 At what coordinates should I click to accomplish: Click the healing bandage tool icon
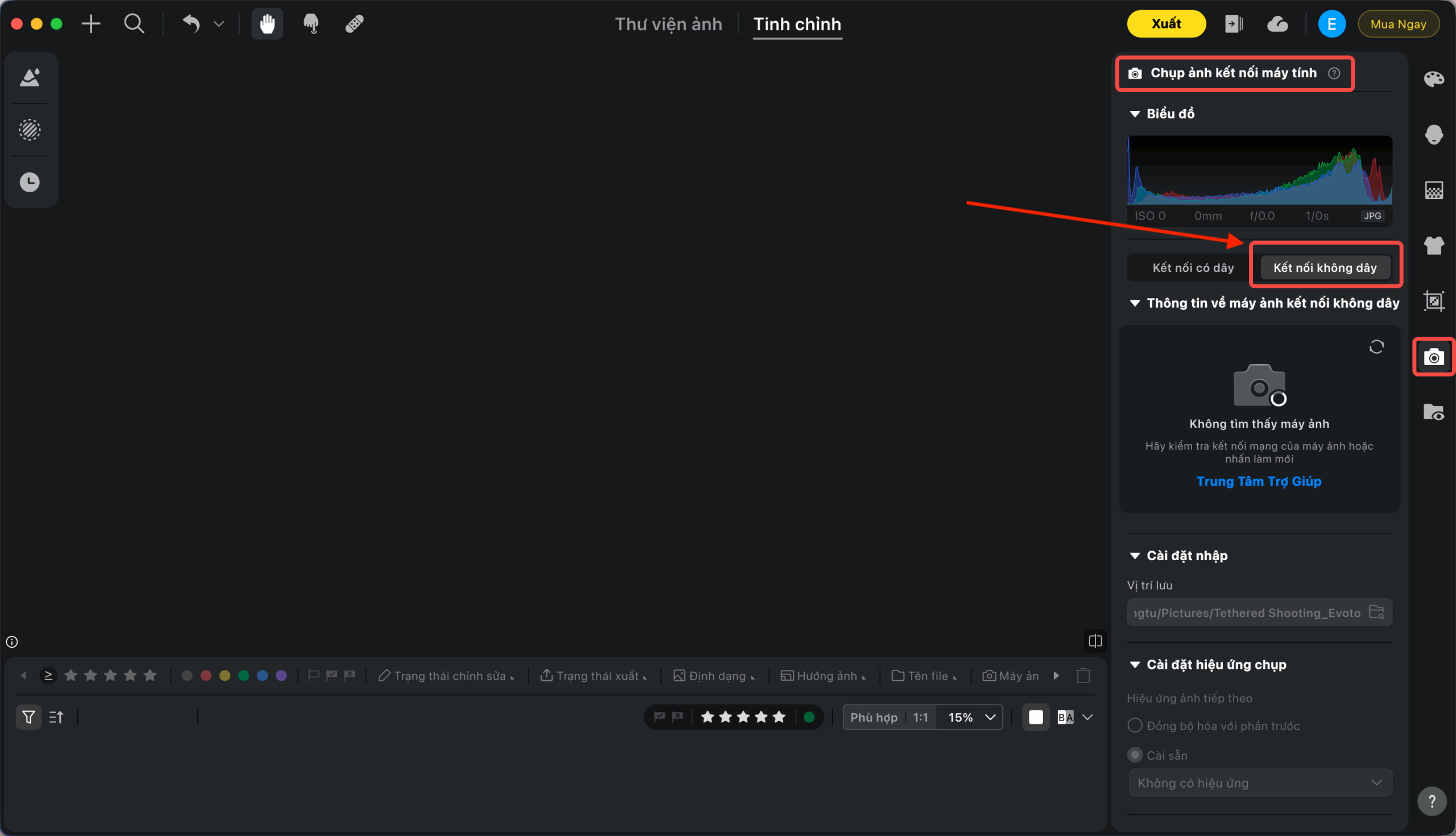(x=354, y=24)
